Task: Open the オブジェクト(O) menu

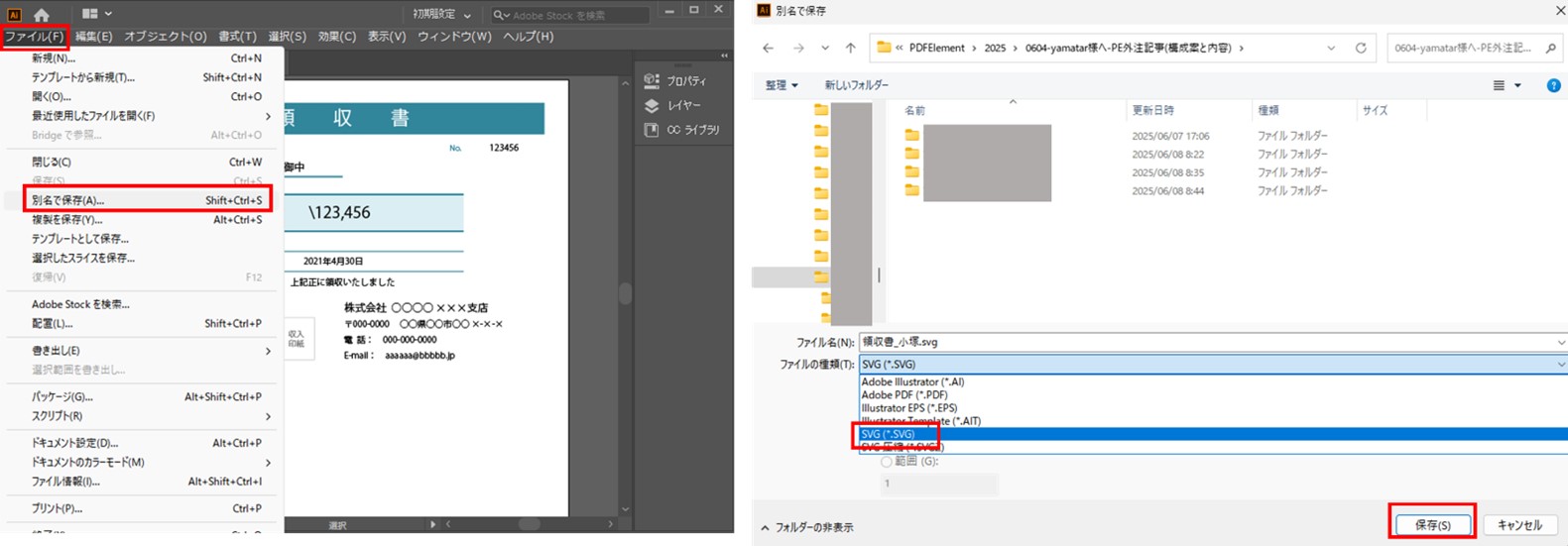Action: pos(166,37)
